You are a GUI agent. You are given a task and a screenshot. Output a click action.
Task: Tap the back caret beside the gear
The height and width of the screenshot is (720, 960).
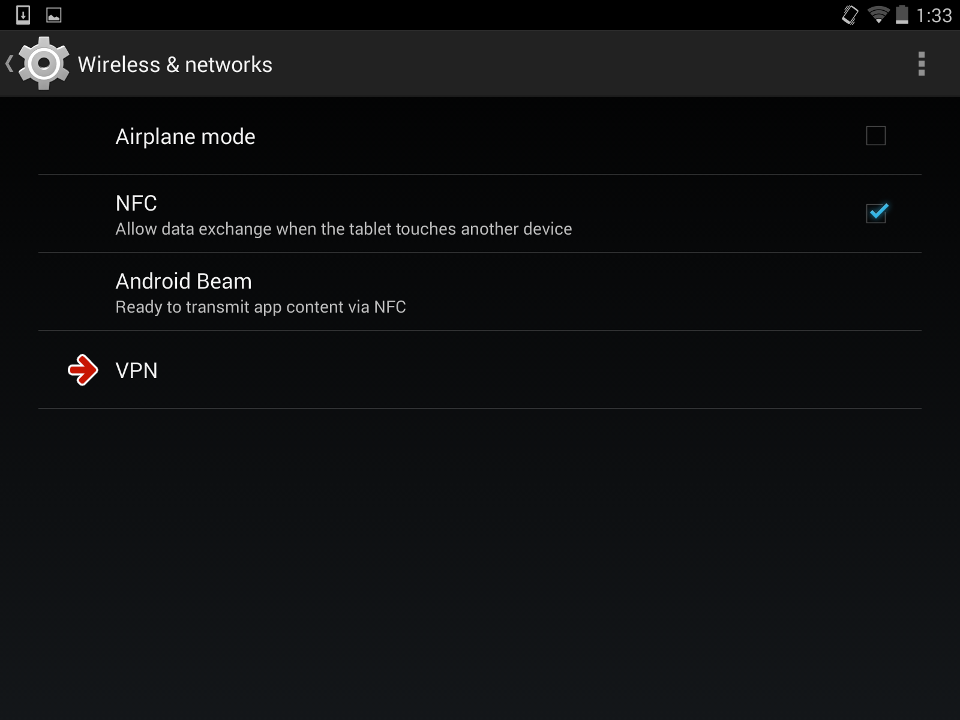click(9, 64)
